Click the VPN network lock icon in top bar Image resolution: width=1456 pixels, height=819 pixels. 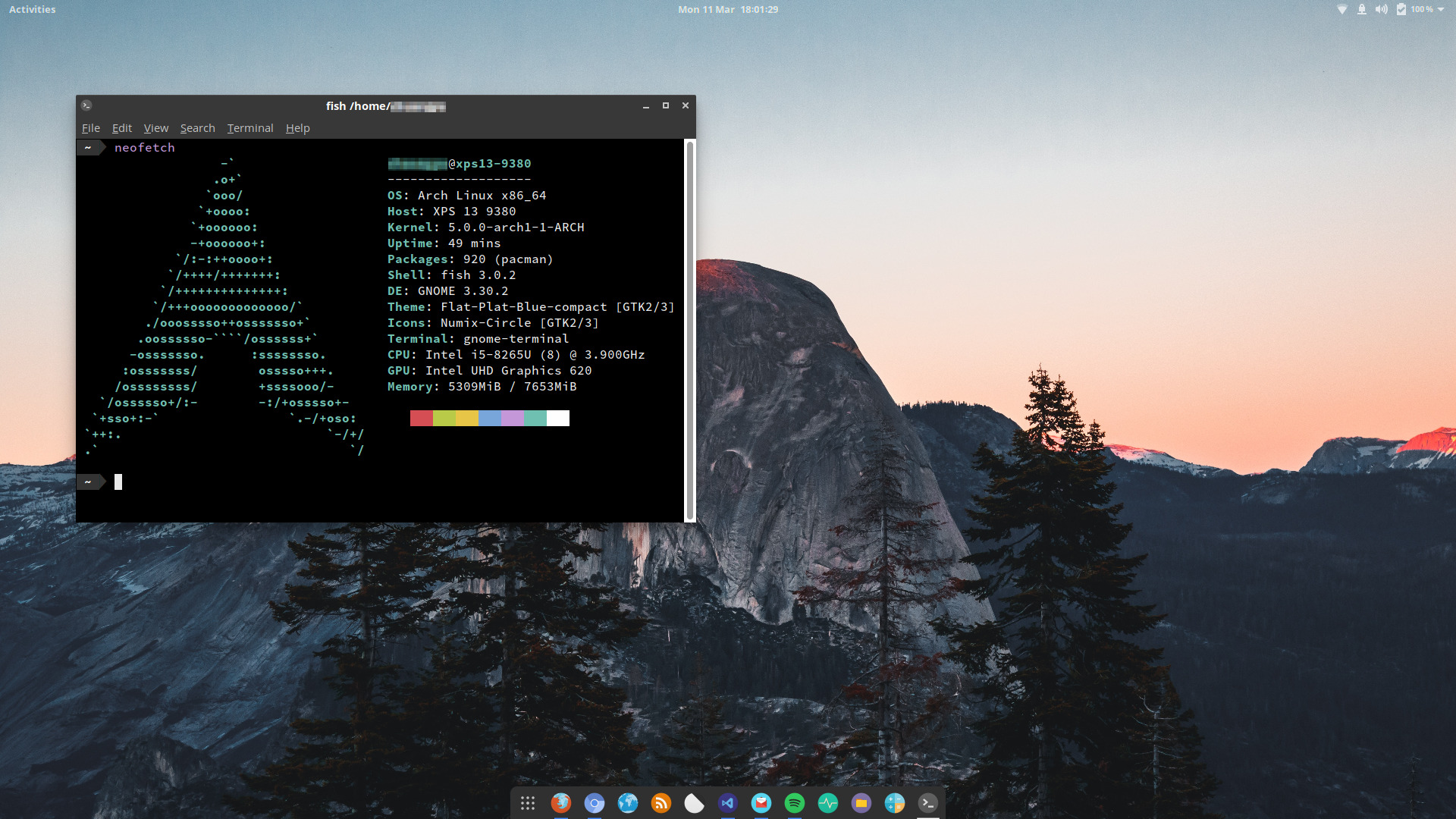[1362, 10]
